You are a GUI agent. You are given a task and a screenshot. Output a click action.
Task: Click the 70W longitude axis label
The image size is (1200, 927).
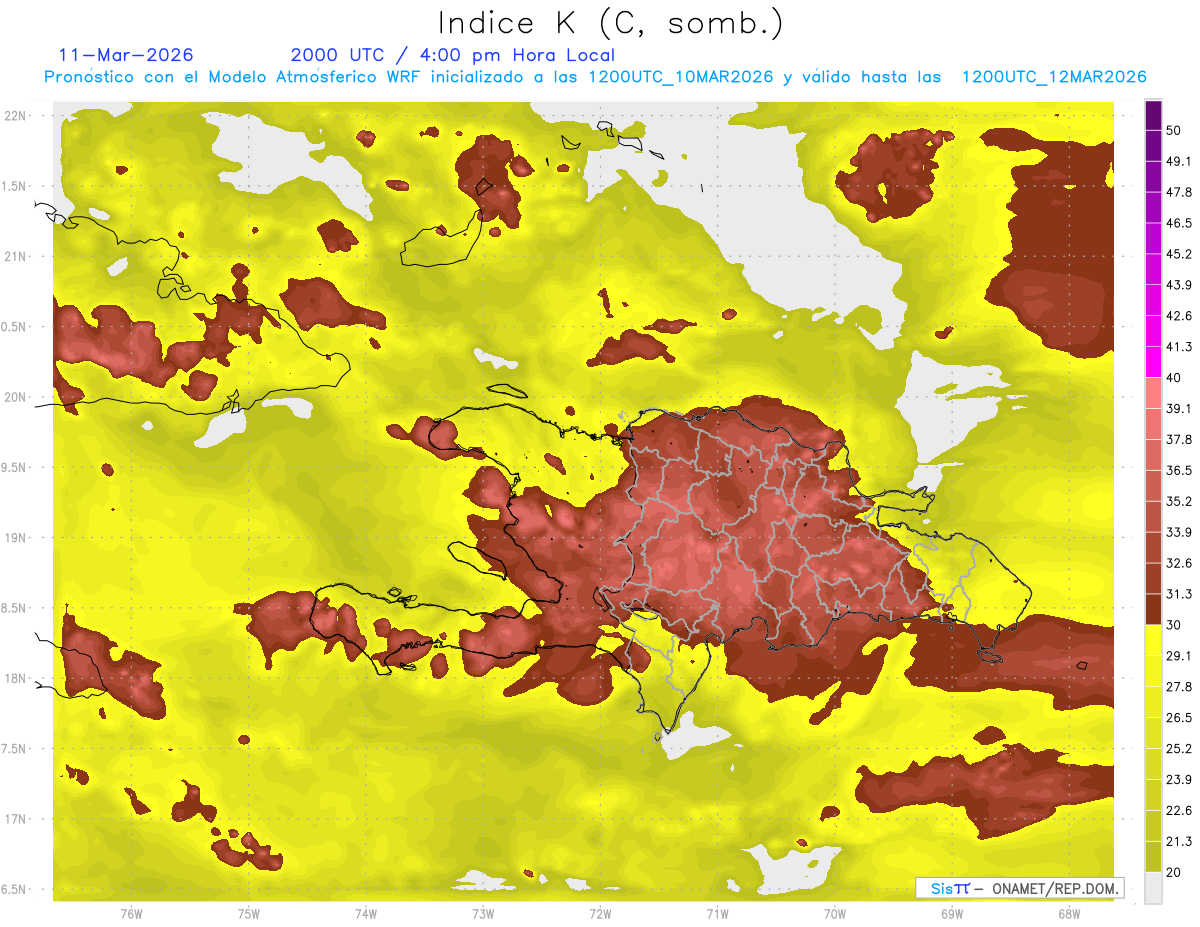pyautogui.click(x=835, y=913)
